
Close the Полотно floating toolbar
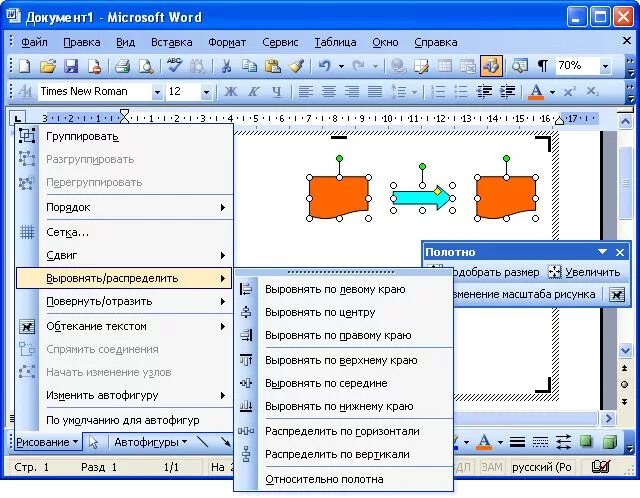click(620, 252)
